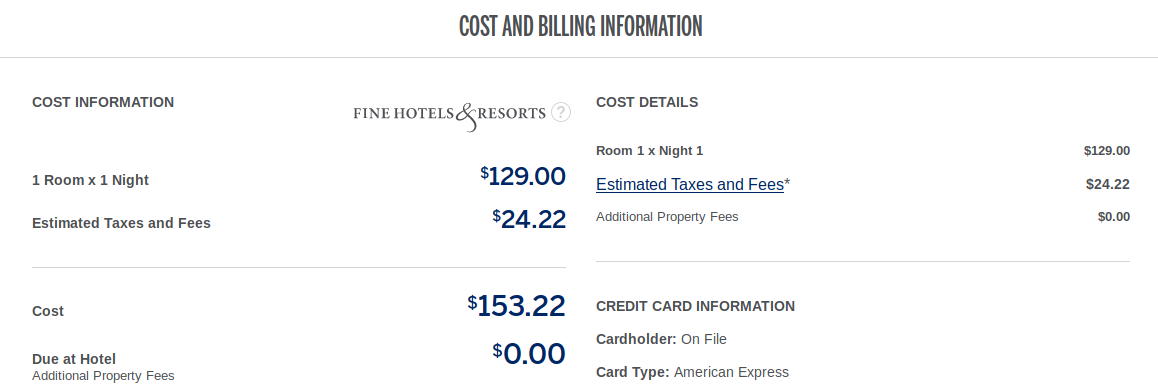Image resolution: width=1158 pixels, height=391 pixels.
Task: Select the Cost and Billing Information heading
Action: 580,27
